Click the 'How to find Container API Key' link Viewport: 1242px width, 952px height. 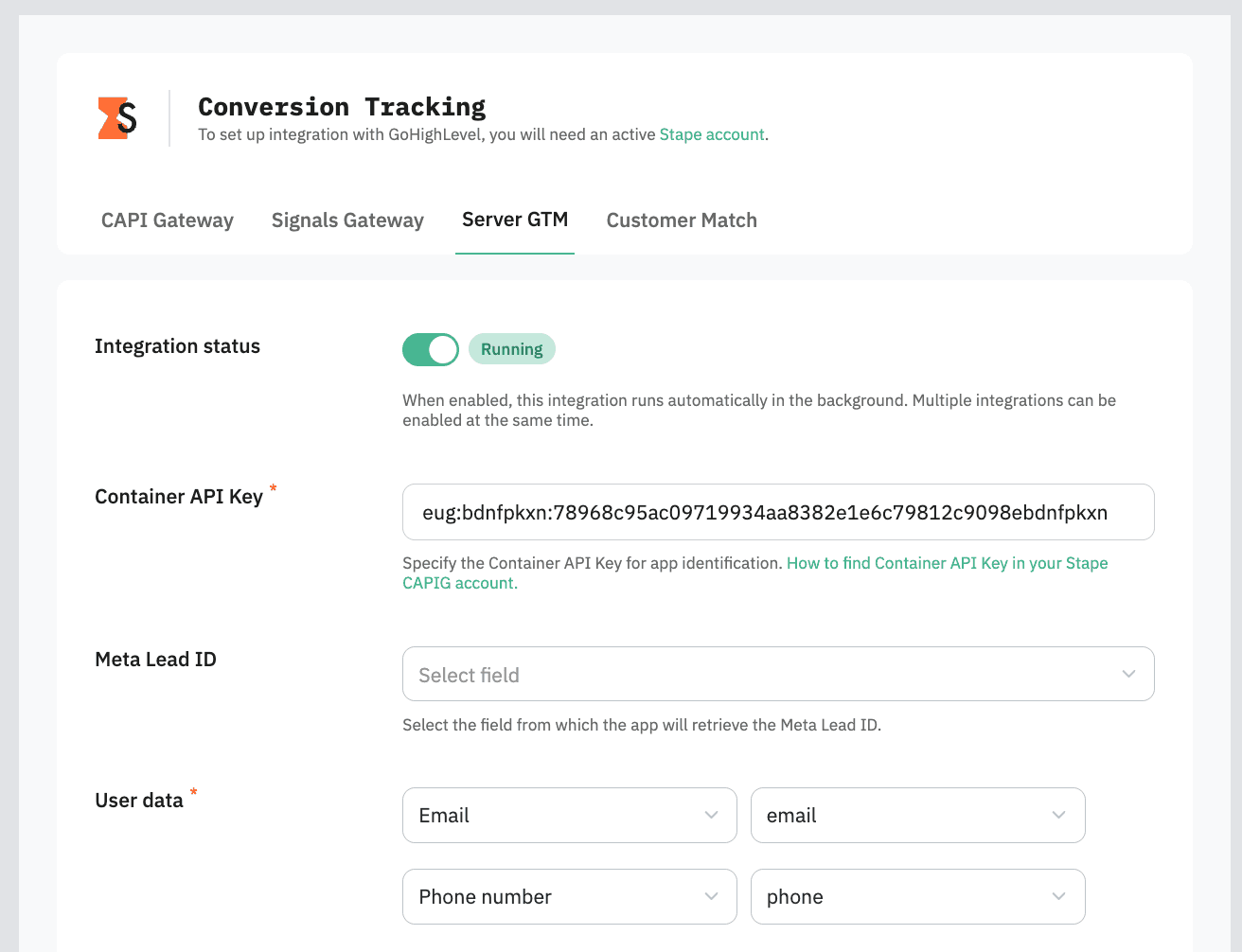[x=947, y=562]
